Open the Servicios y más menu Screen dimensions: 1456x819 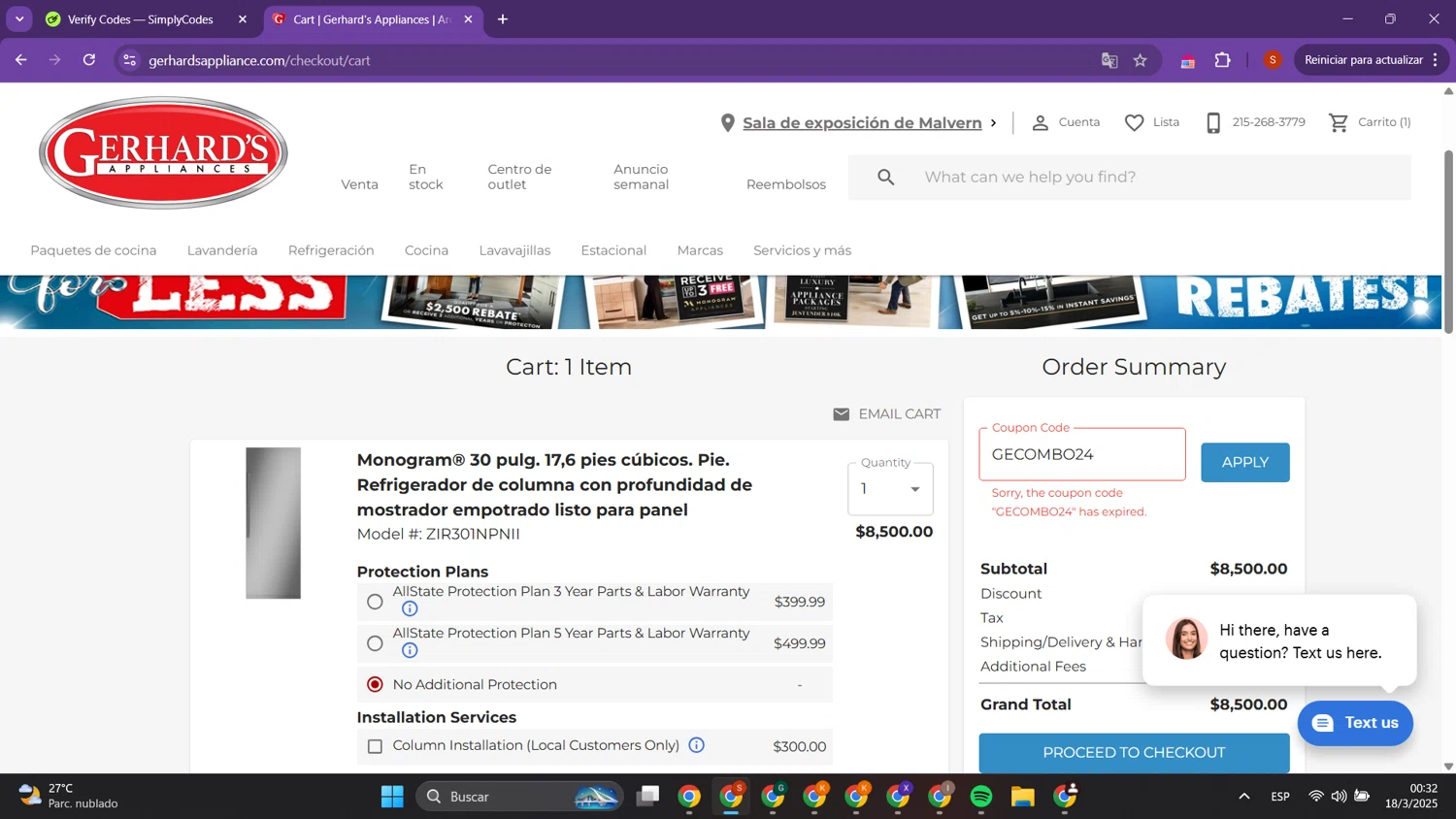point(802,250)
